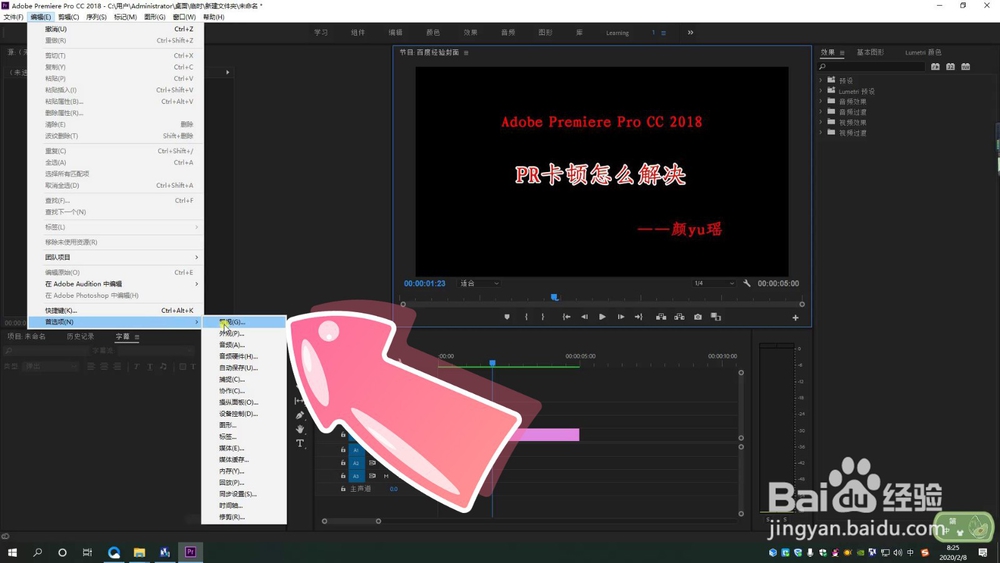Open the 1/4 playback resolution dropdown

click(714, 283)
